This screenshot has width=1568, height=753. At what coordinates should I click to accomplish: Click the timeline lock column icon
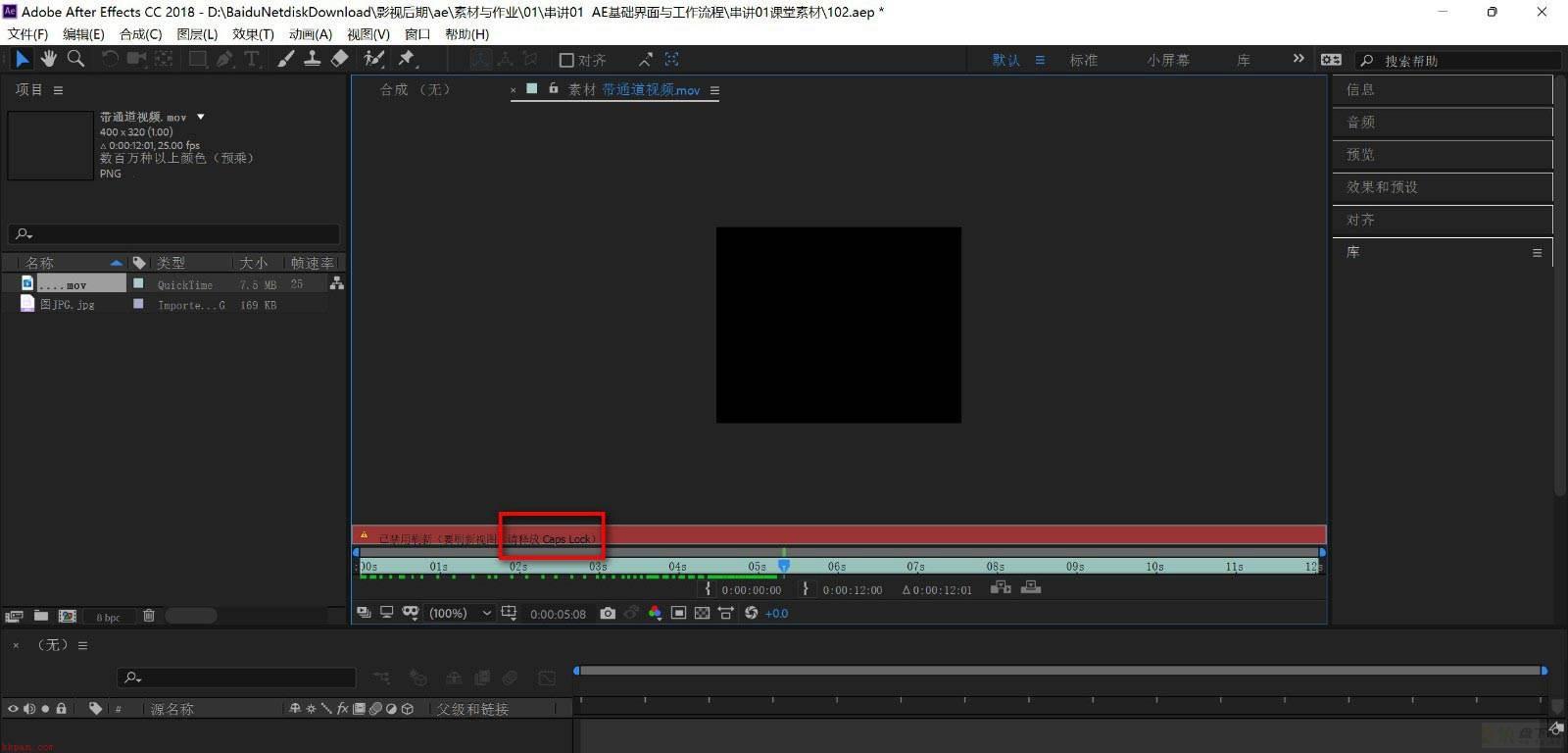(x=62, y=708)
